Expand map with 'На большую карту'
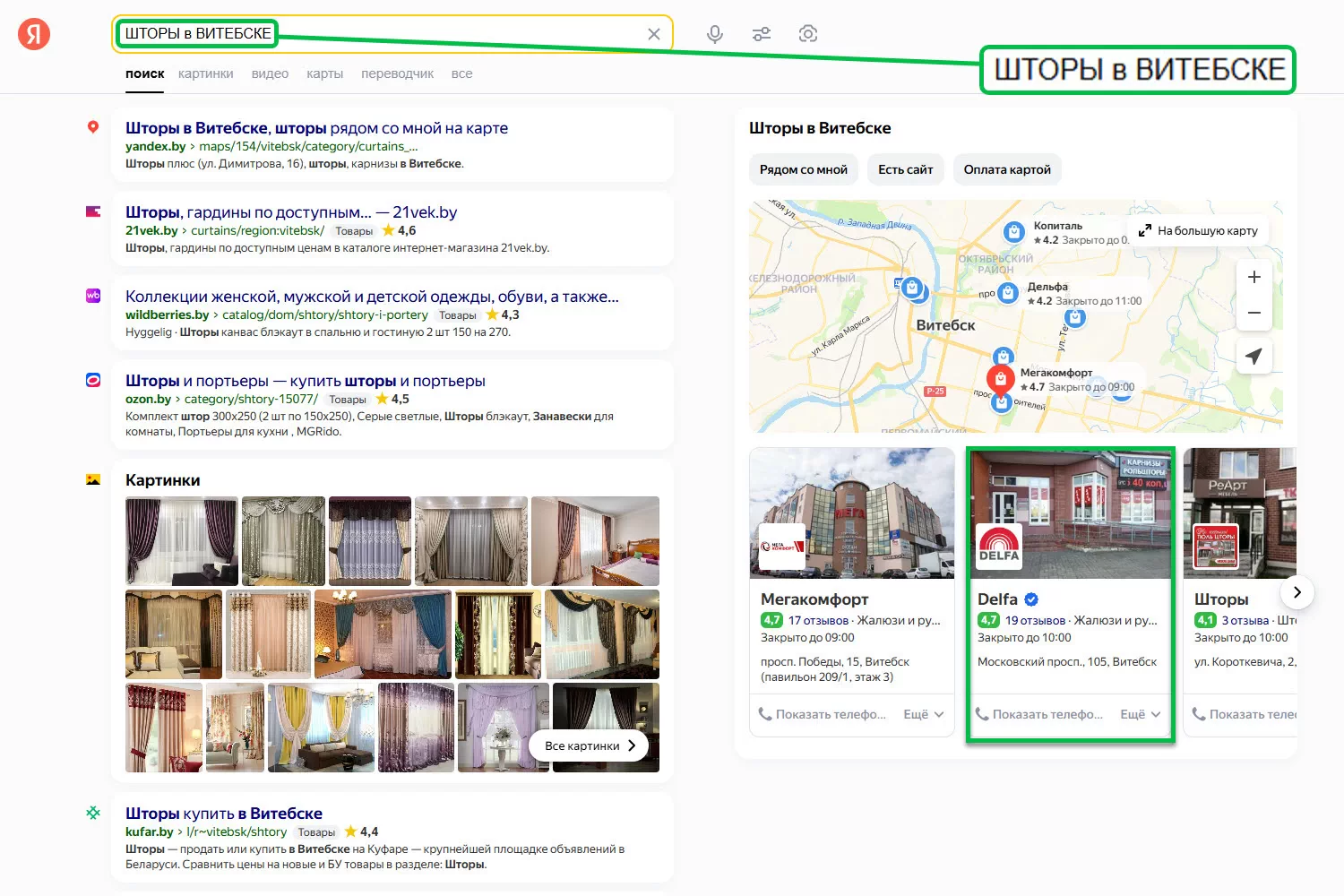 point(1198,230)
